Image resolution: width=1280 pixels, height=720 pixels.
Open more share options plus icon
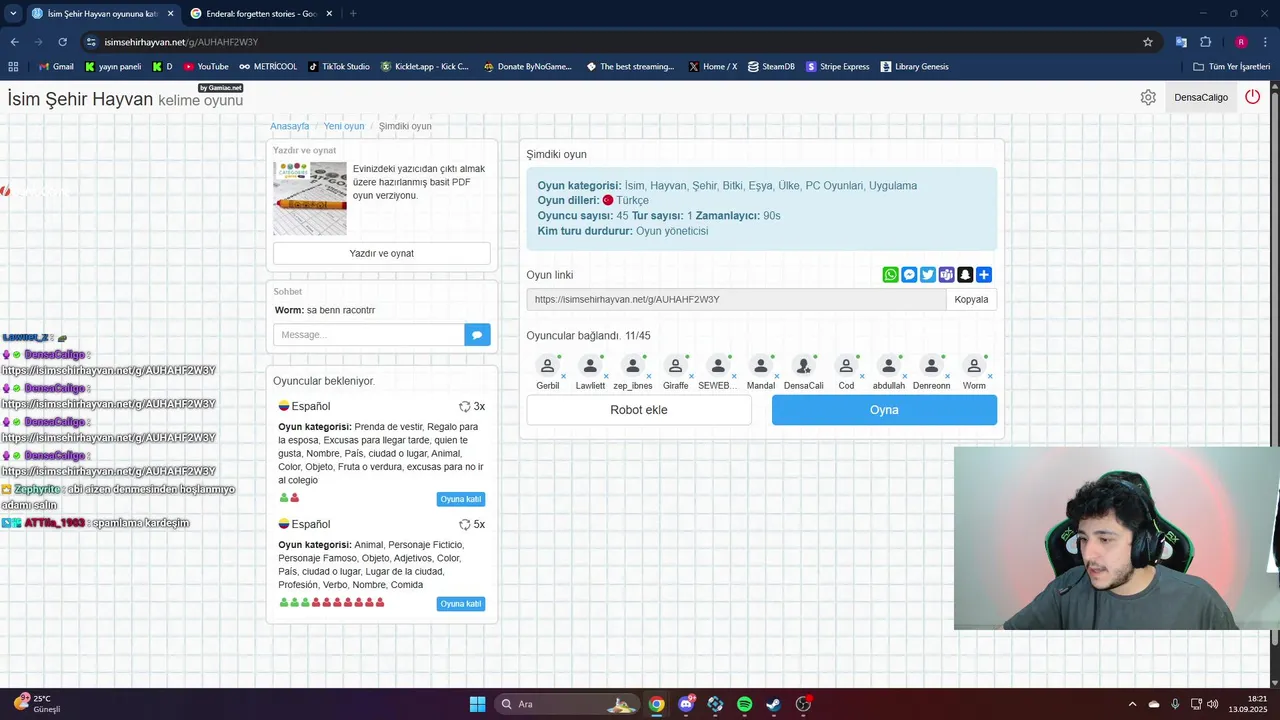(x=984, y=275)
